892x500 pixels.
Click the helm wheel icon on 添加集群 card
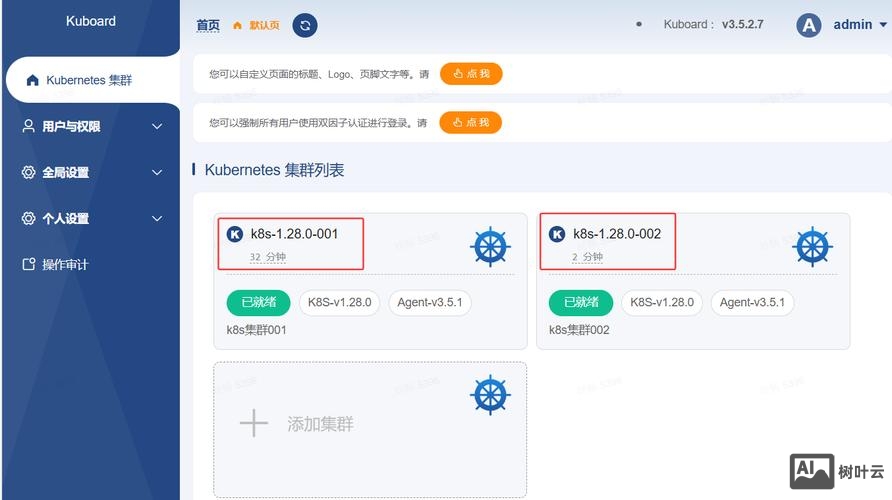[490, 395]
